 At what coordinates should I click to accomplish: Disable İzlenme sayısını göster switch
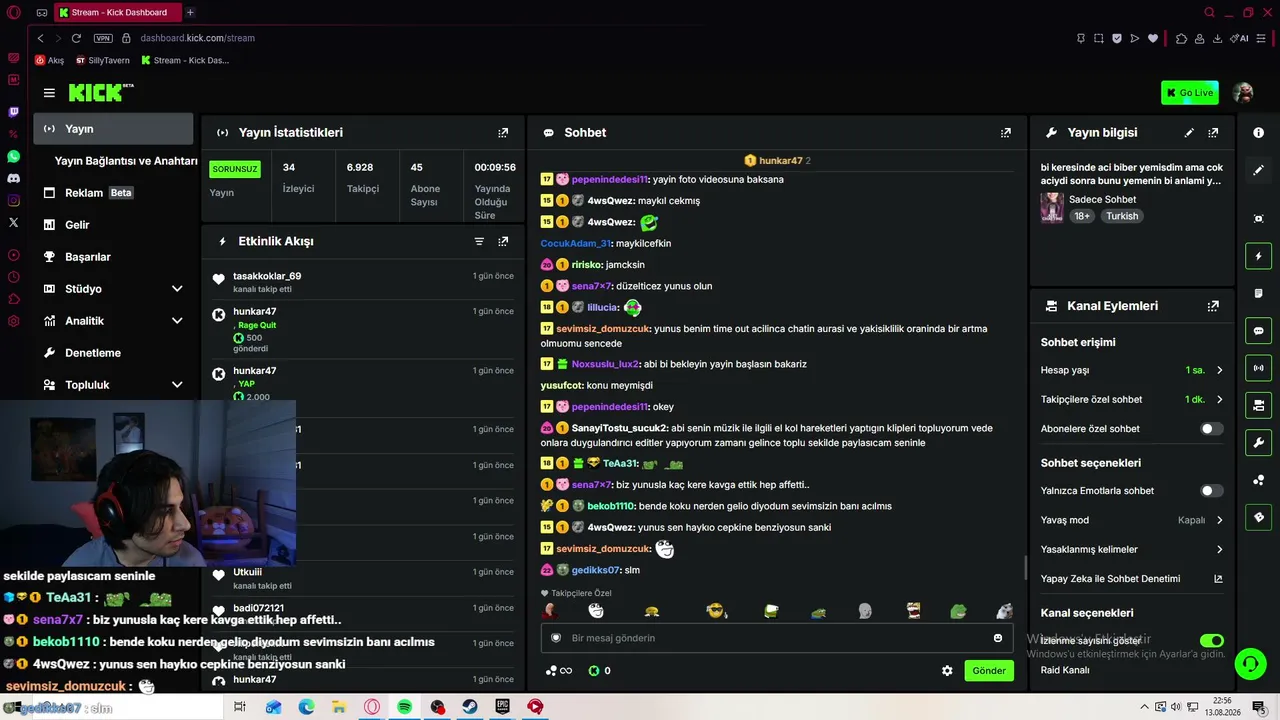click(1211, 640)
